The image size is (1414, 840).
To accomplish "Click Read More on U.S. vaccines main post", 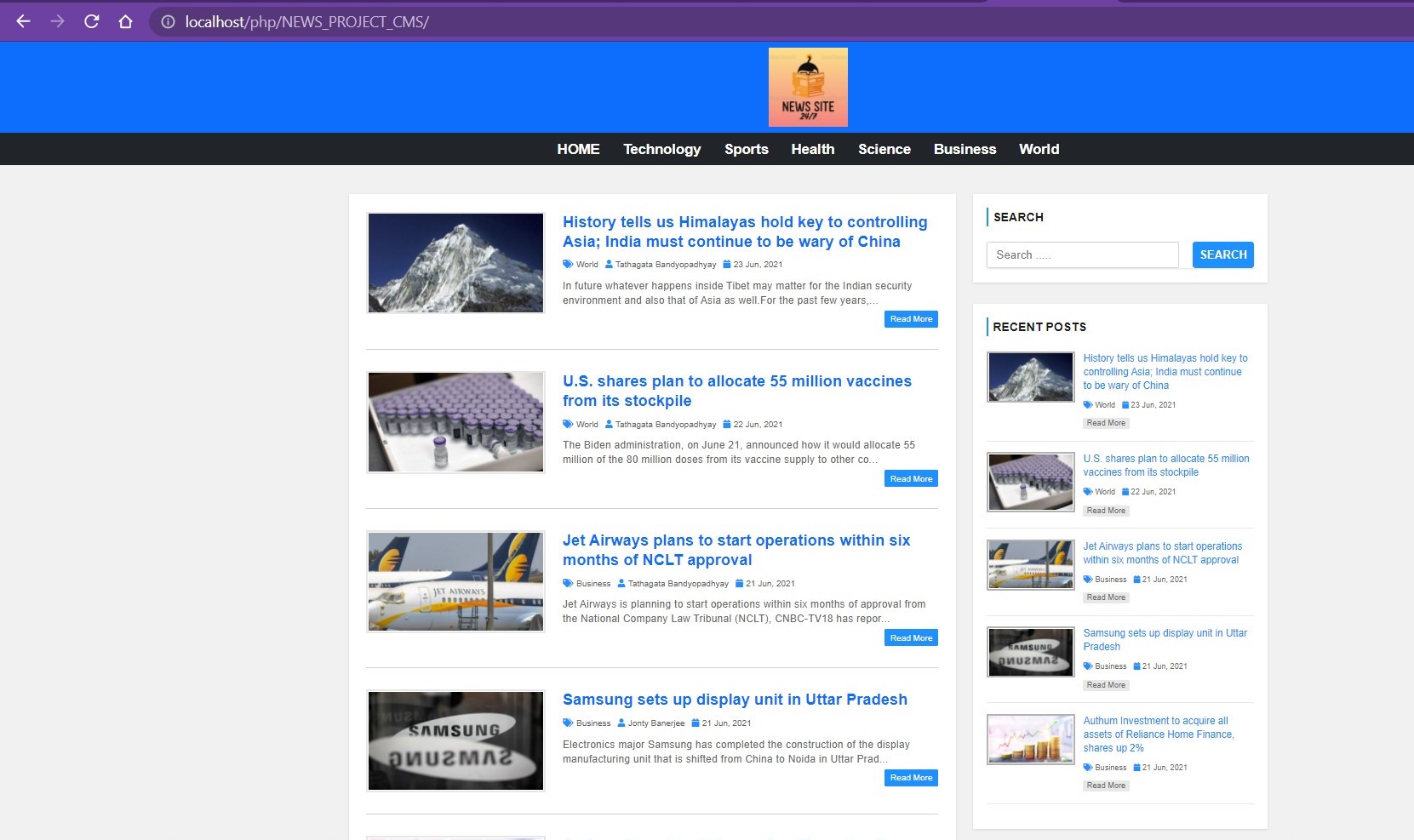I will pyautogui.click(x=911, y=479).
